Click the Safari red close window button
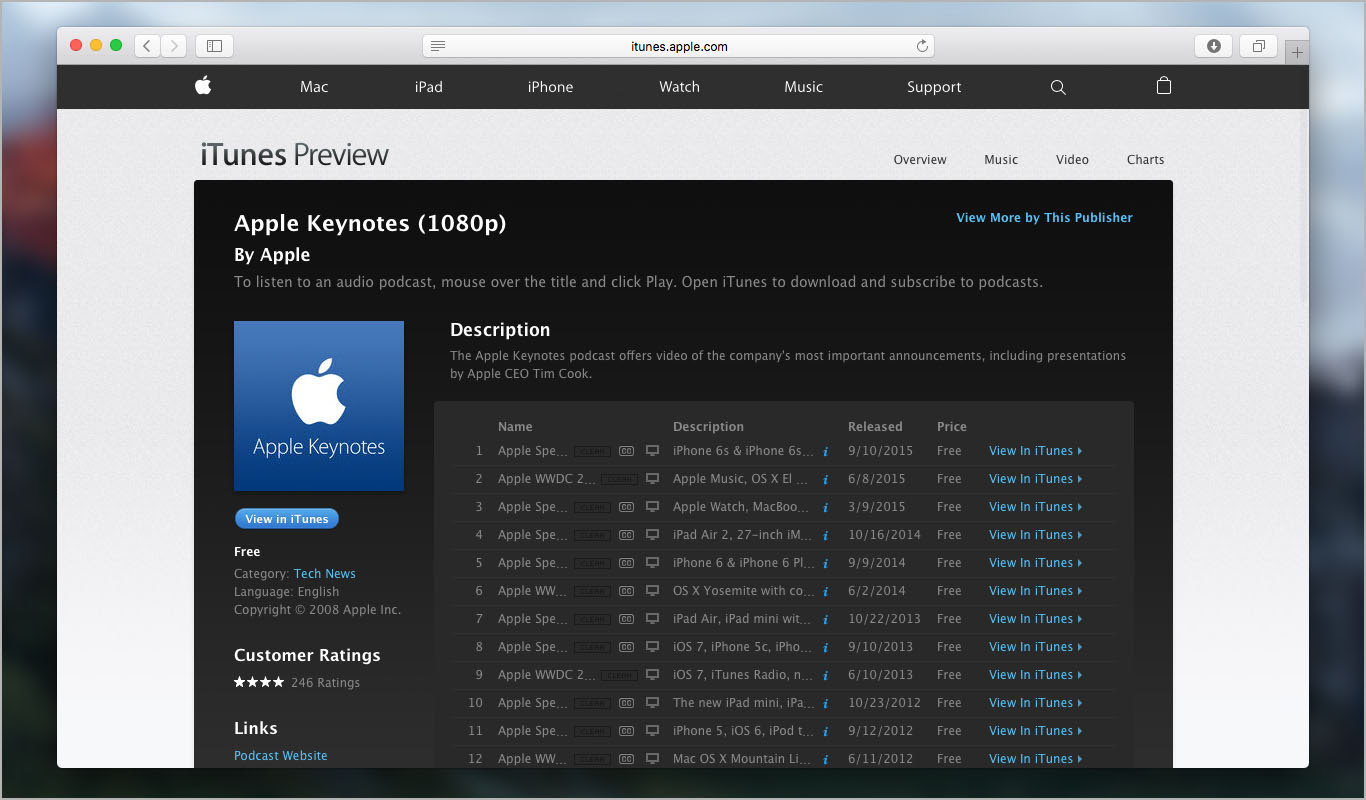This screenshot has height=800, width=1366. pyautogui.click(x=76, y=45)
